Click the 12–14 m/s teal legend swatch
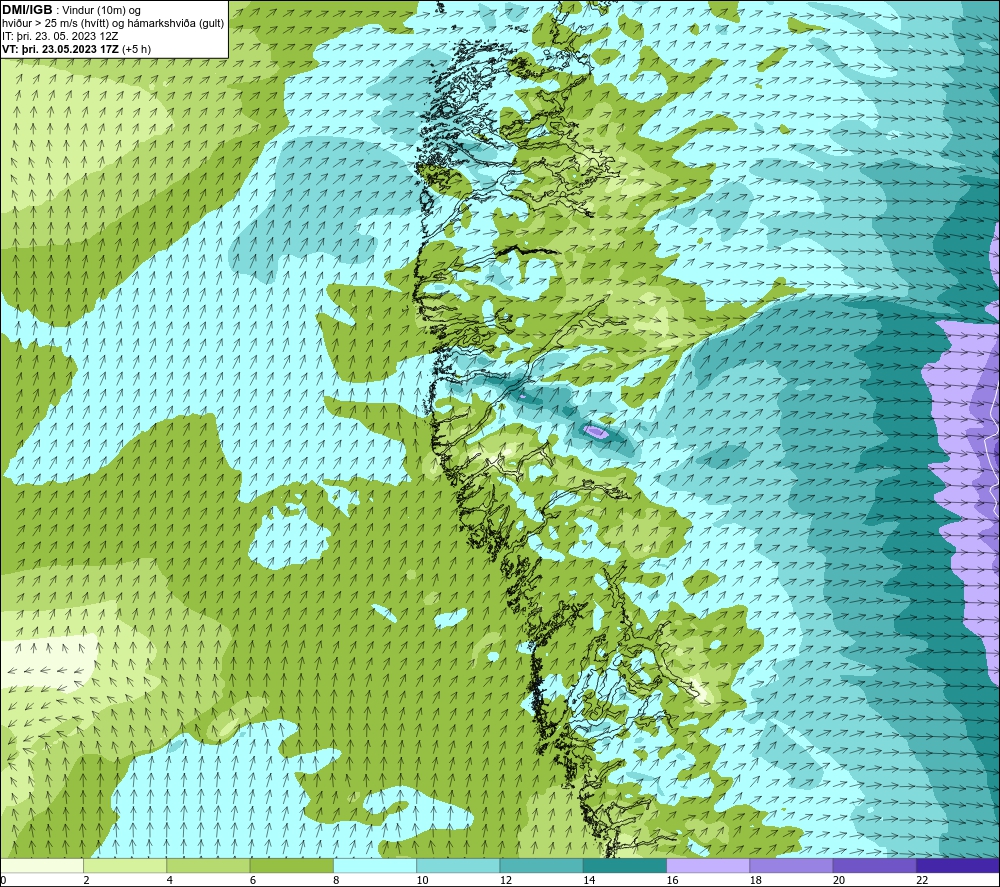 pyautogui.click(x=541, y=866)
